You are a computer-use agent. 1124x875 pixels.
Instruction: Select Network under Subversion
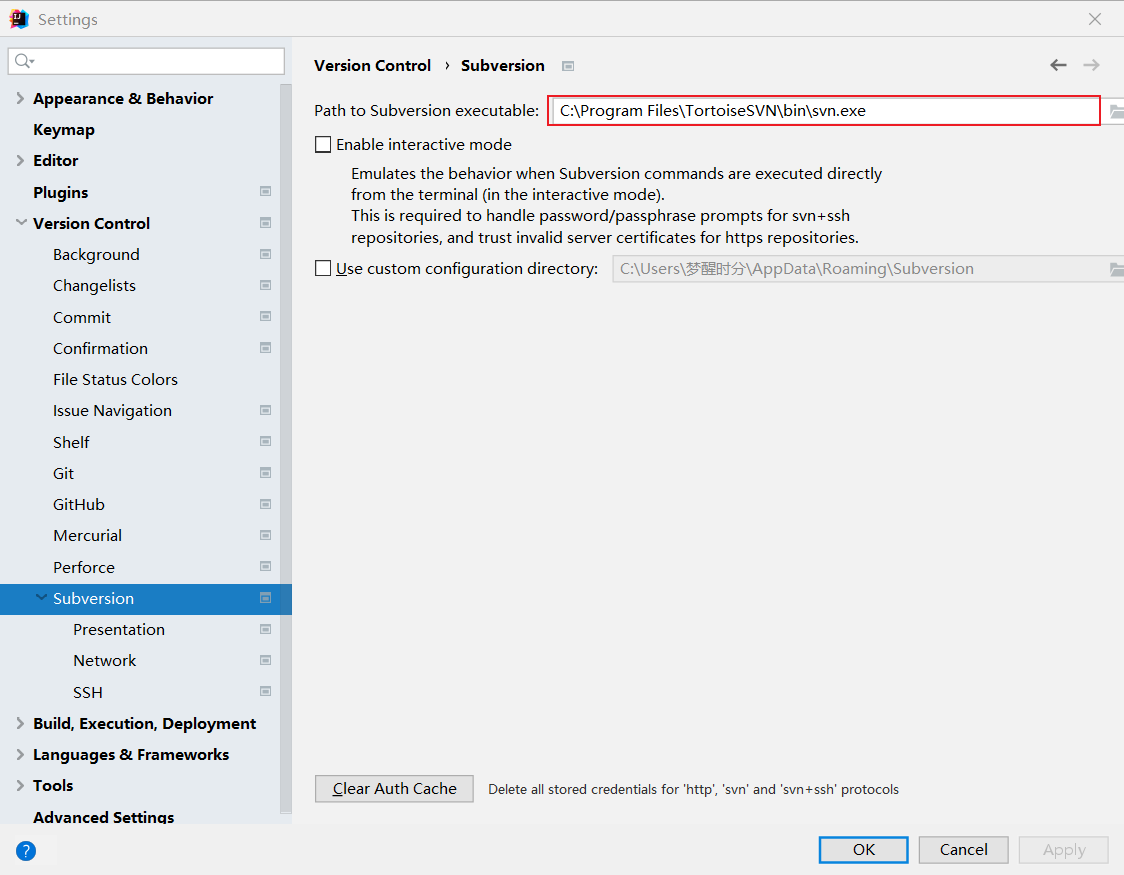coord(105,661)
